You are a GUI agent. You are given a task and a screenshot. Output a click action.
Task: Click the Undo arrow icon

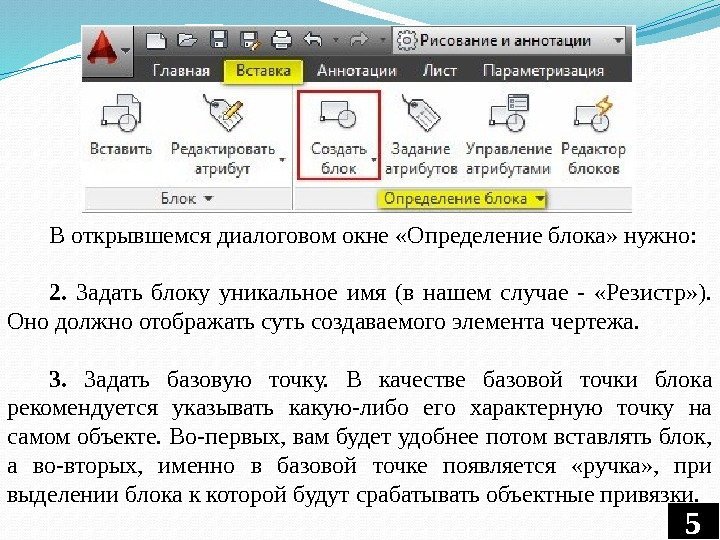[313, 40]
